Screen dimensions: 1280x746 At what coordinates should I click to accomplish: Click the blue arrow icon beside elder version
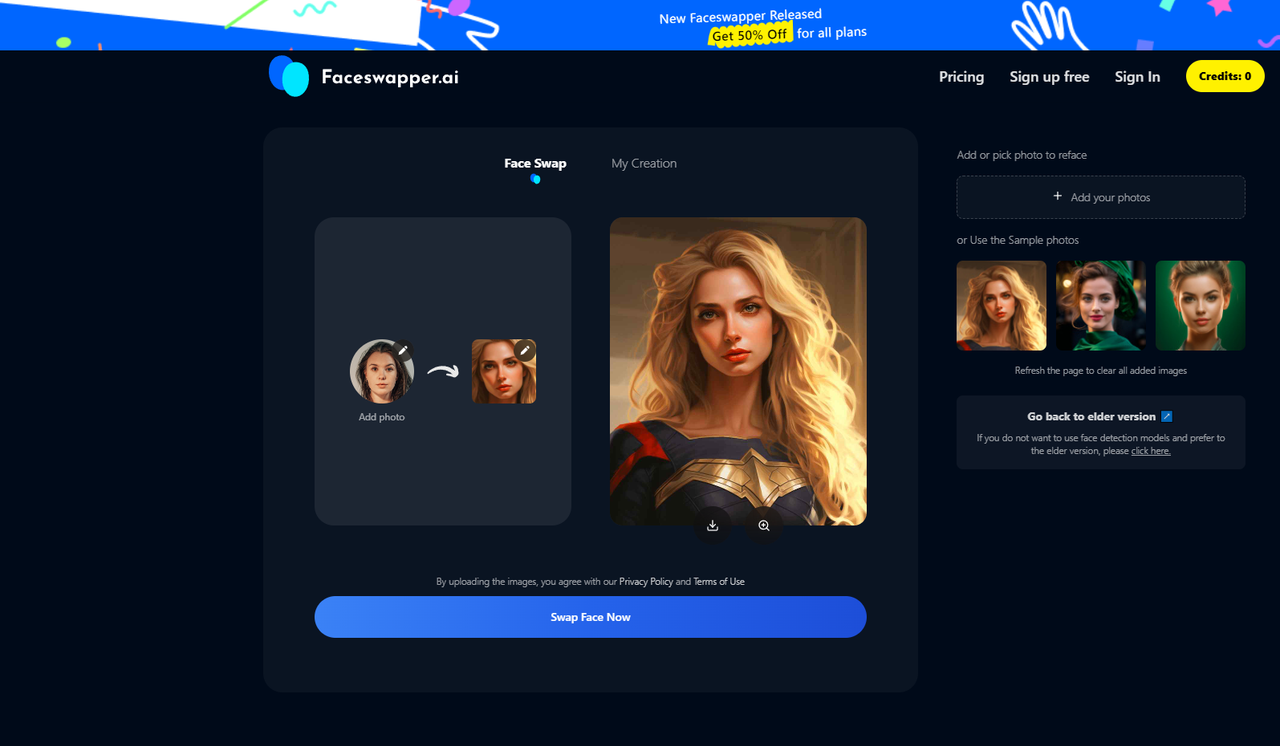coord(1167,416)
